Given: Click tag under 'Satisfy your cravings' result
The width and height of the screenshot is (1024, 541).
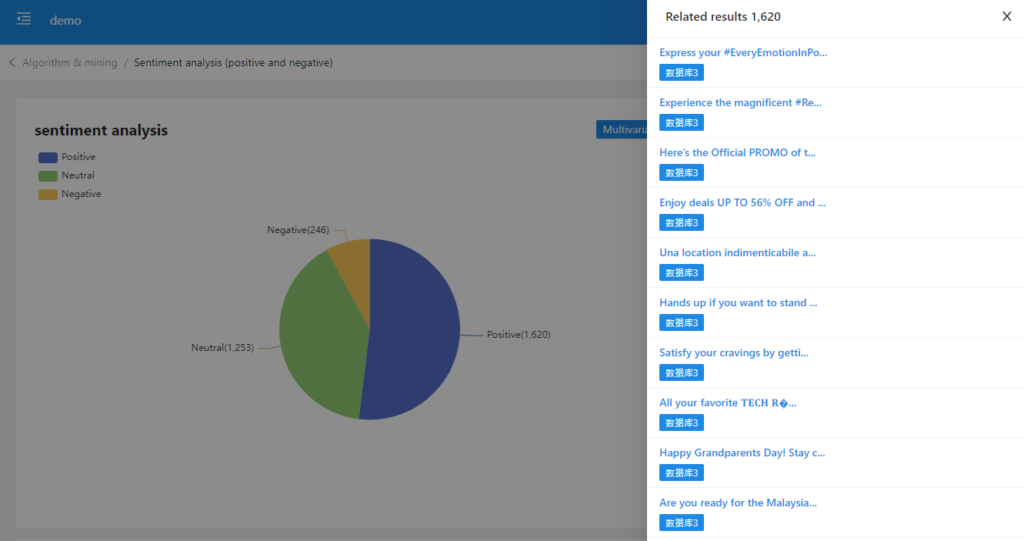Looking at the screenshot, I should click(x=681, y=373).
